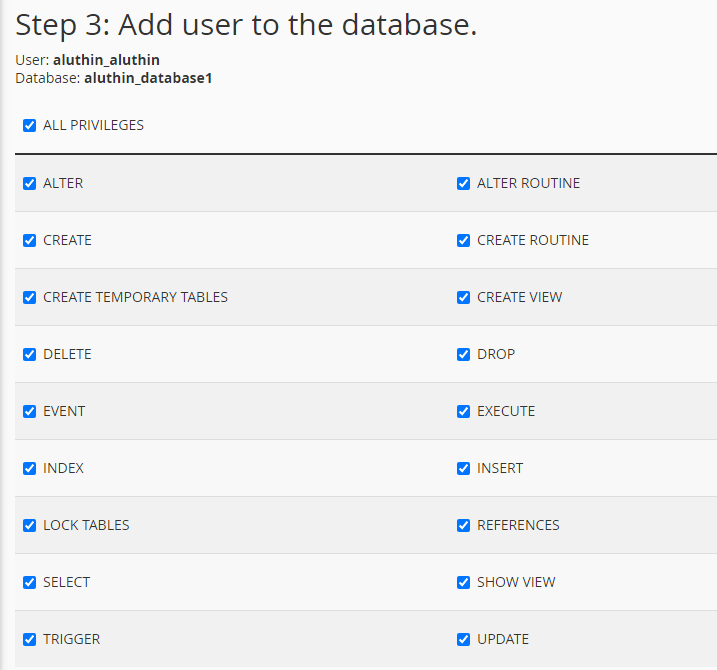Uncheck CREATE TEMPORARY TABLES privilege
The width and height of the screenshot is (717, 670).
(30, 298)
